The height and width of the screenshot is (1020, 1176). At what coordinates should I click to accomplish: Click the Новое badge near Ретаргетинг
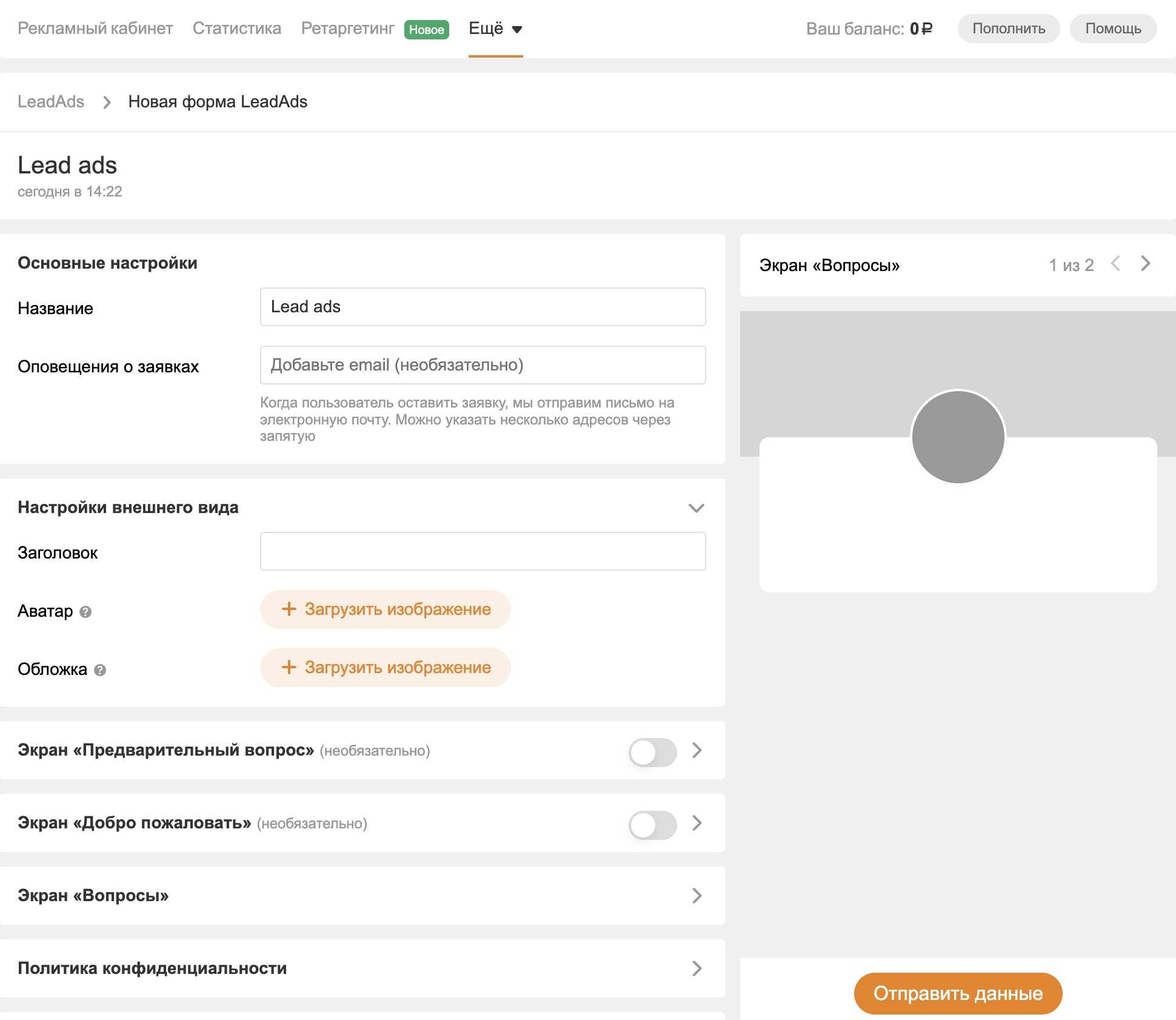(x=426, y=30)
